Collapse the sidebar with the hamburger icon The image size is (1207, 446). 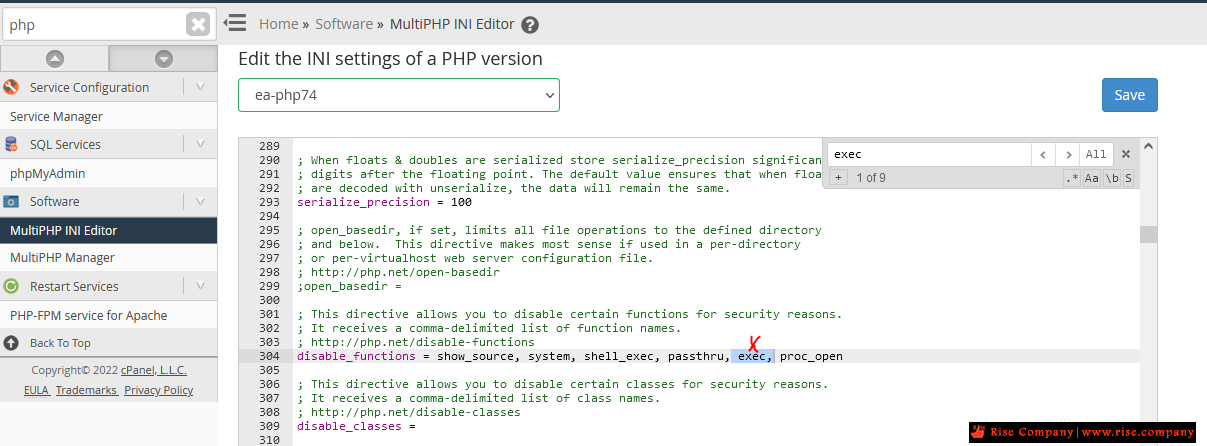click(235, 23)
